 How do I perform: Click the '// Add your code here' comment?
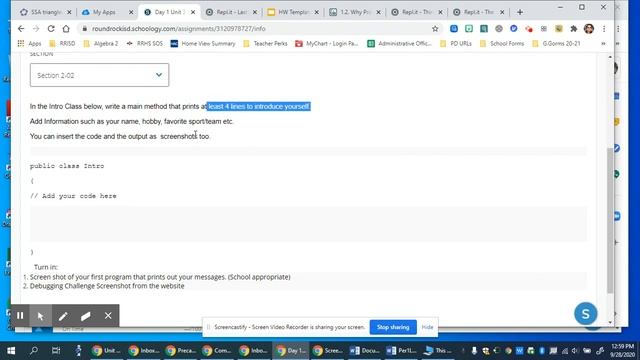73,196
